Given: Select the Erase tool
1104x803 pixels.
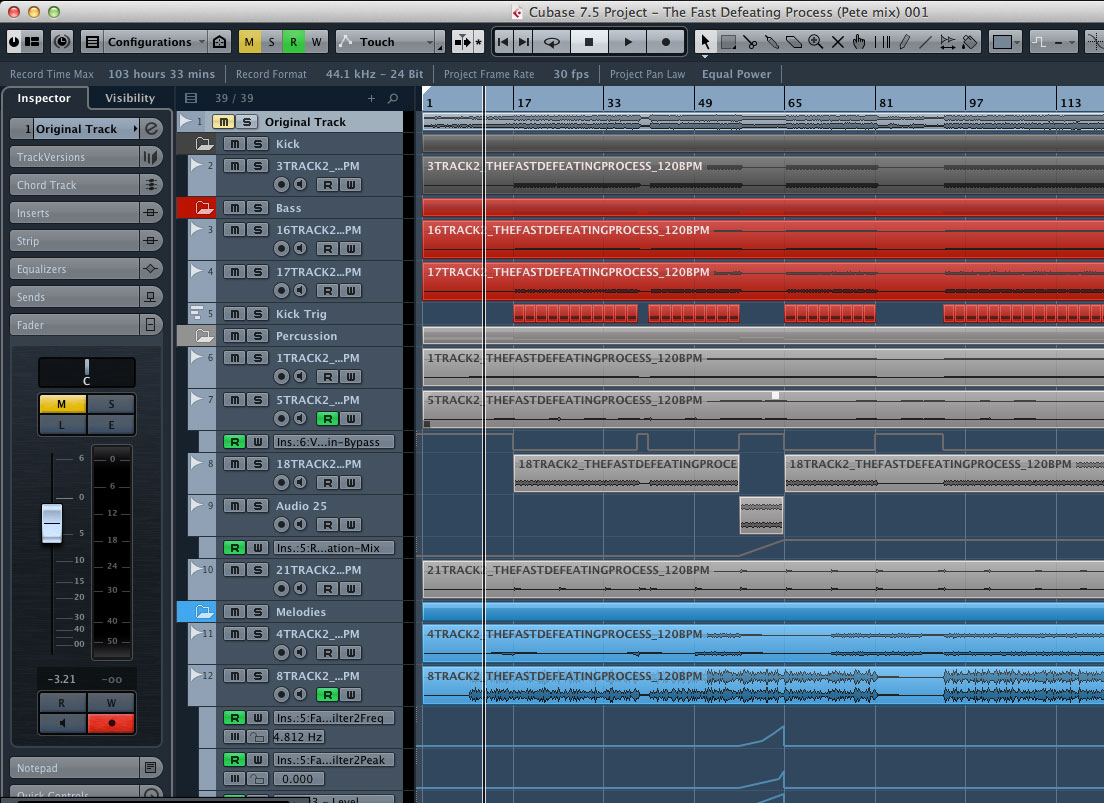Looking at the screenshot, I should 794,42.
